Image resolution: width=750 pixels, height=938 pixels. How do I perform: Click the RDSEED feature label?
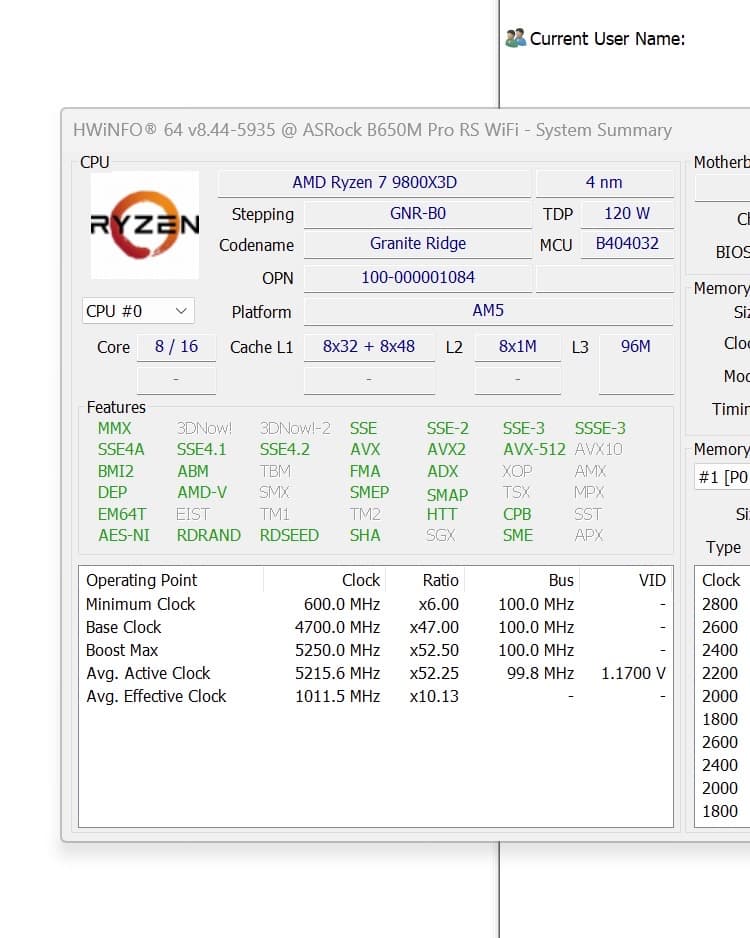pos(289,535)
